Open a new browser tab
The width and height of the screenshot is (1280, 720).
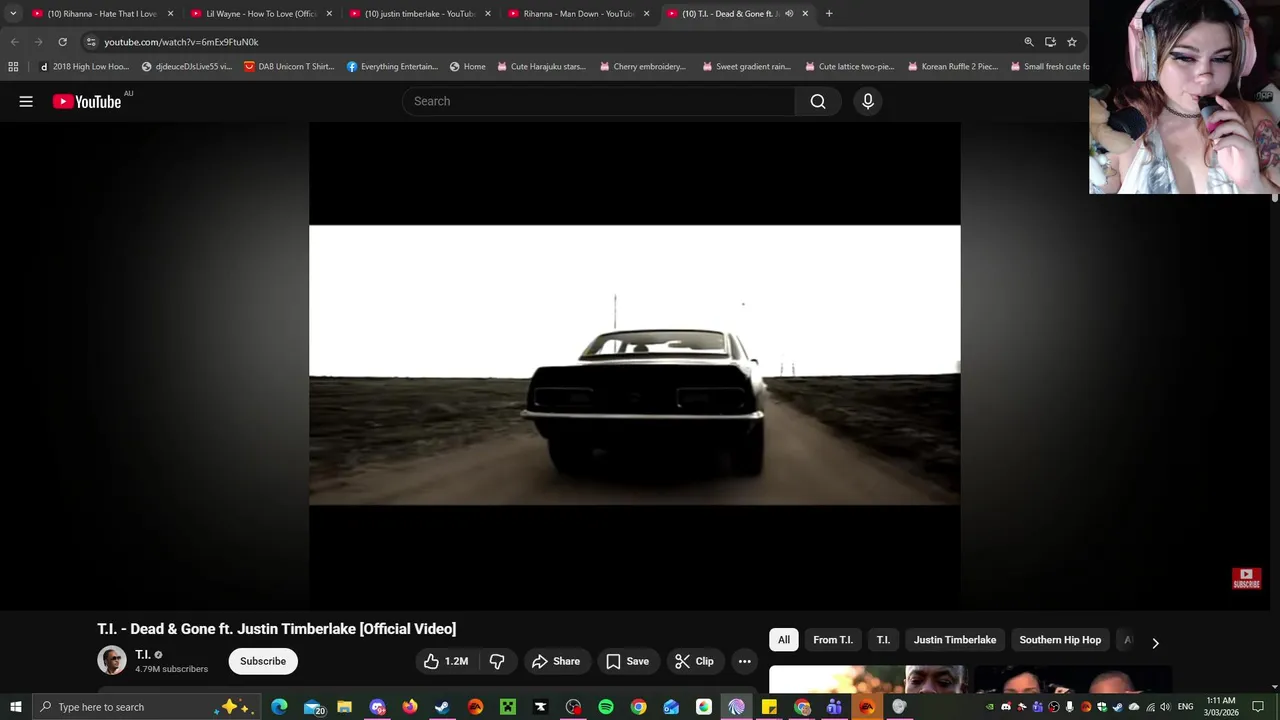(829, 14)
